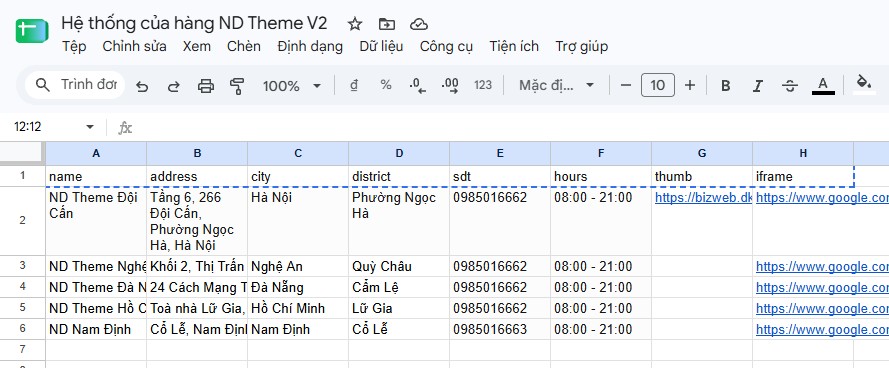Select row 6 header
889x368 pixels.
coord(23,329)
